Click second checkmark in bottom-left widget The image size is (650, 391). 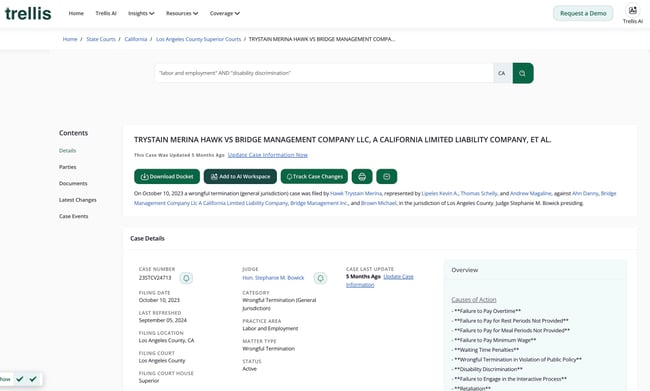pos(33,379)
